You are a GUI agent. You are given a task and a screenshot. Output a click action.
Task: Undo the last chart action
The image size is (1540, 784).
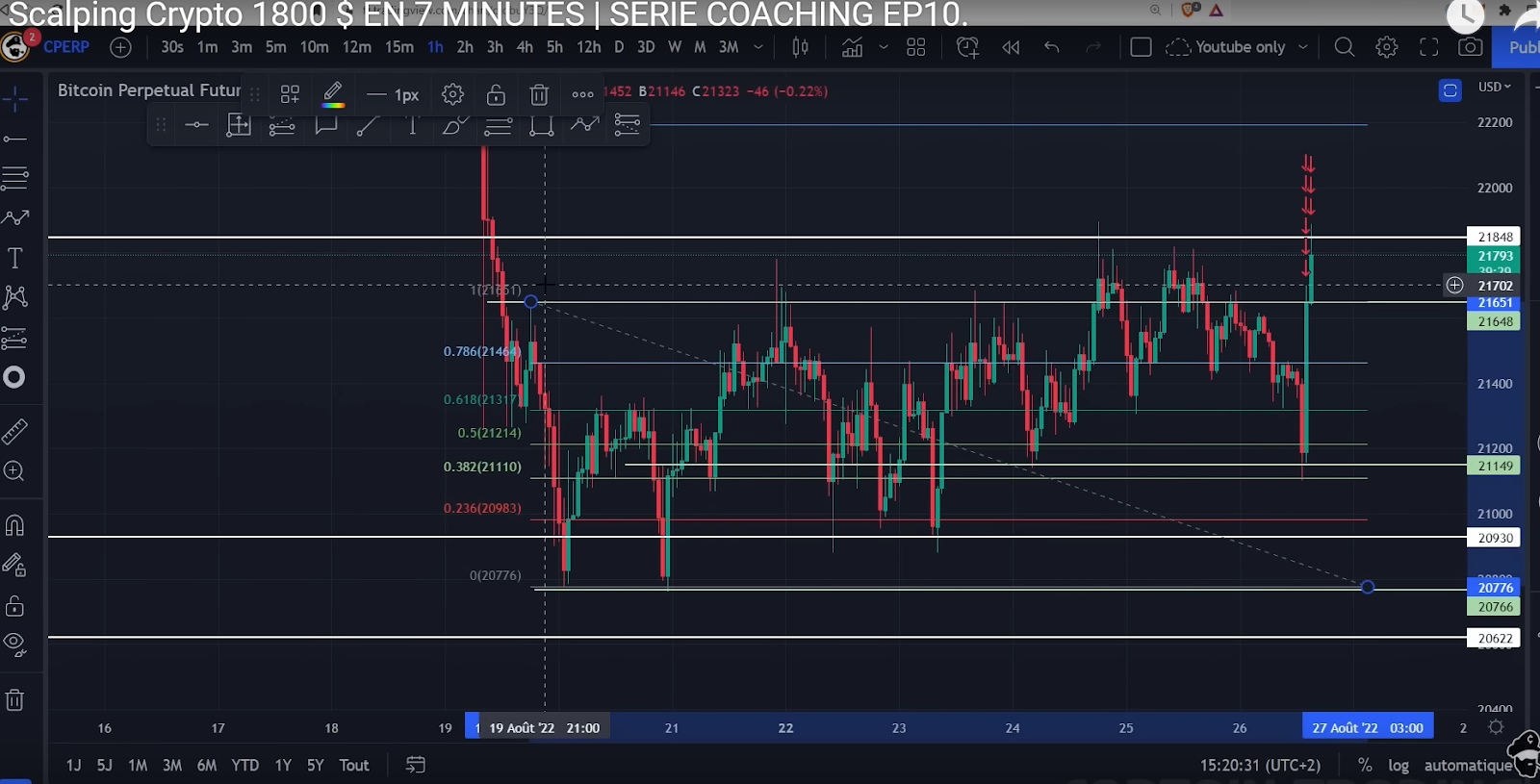[x=1052, y=47]
